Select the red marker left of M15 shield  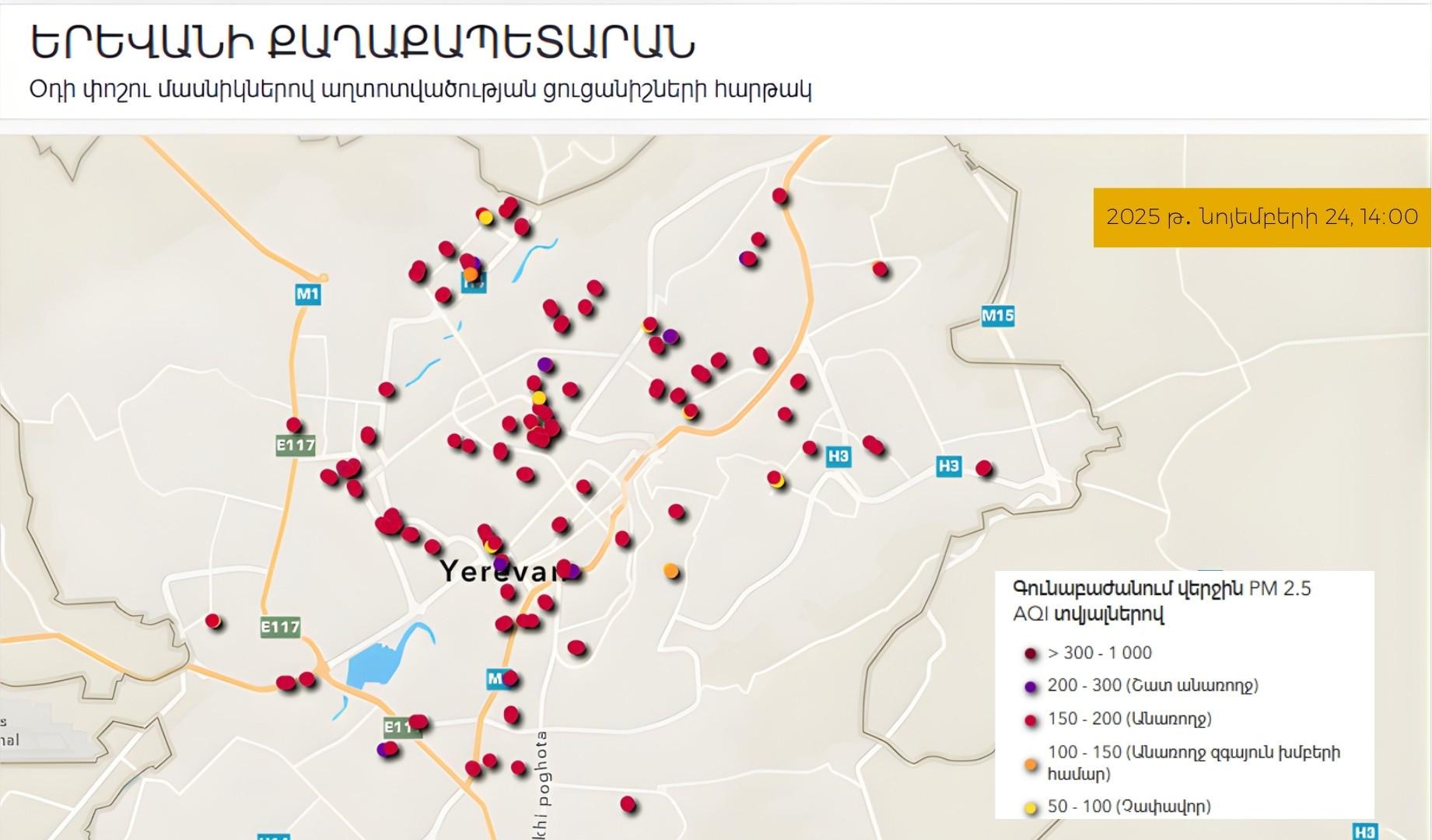click(880, 269)
